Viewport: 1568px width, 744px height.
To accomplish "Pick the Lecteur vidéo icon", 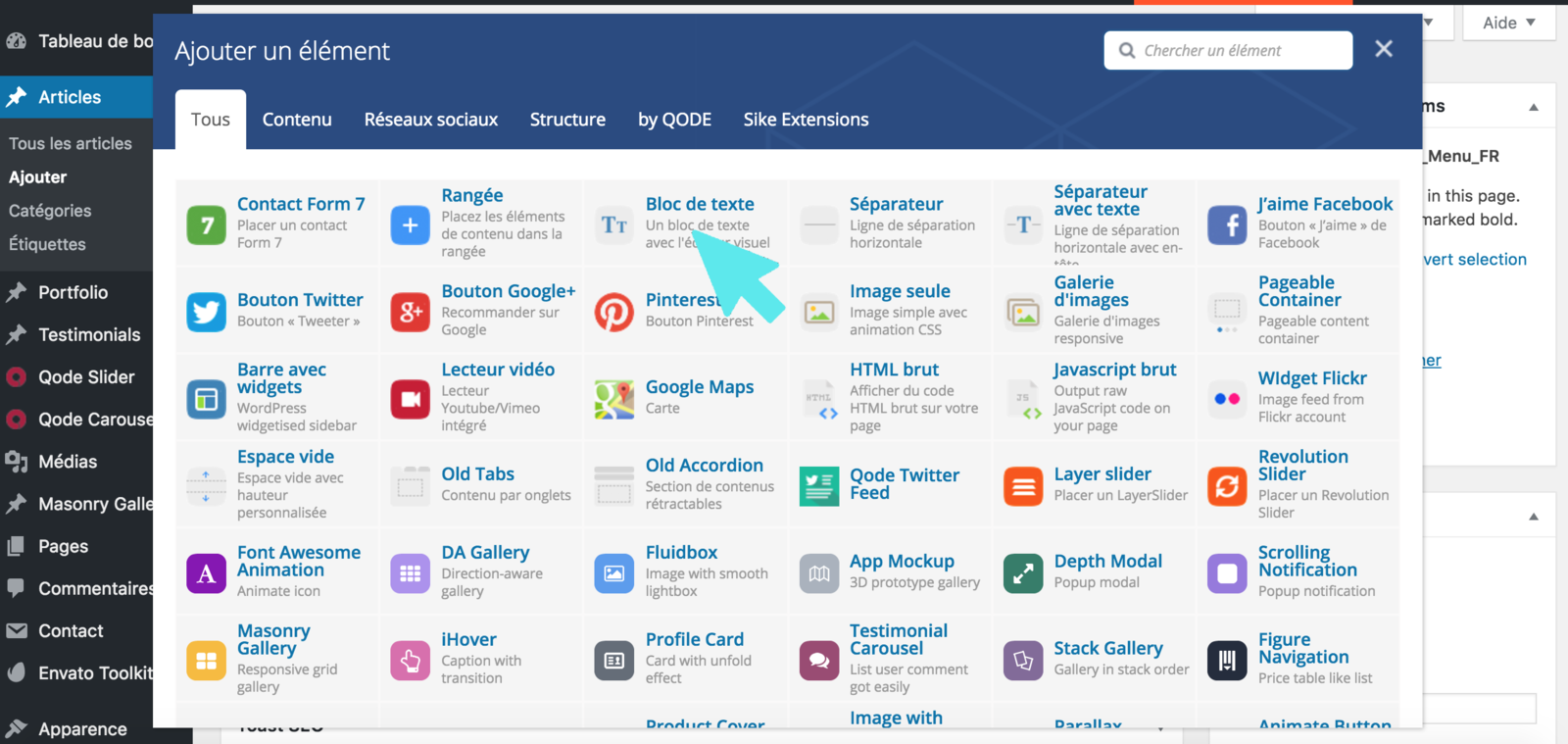I will pyautogui.click(x=411, y=400).
